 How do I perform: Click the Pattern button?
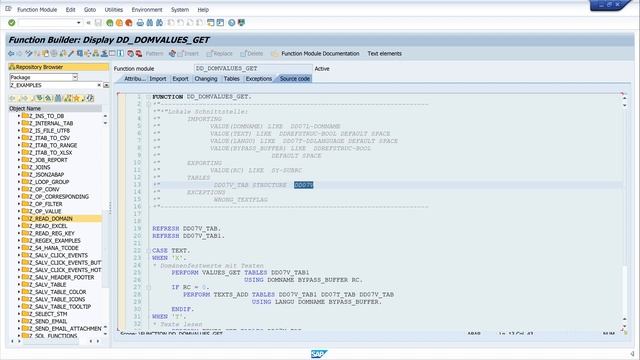[154, 53]
